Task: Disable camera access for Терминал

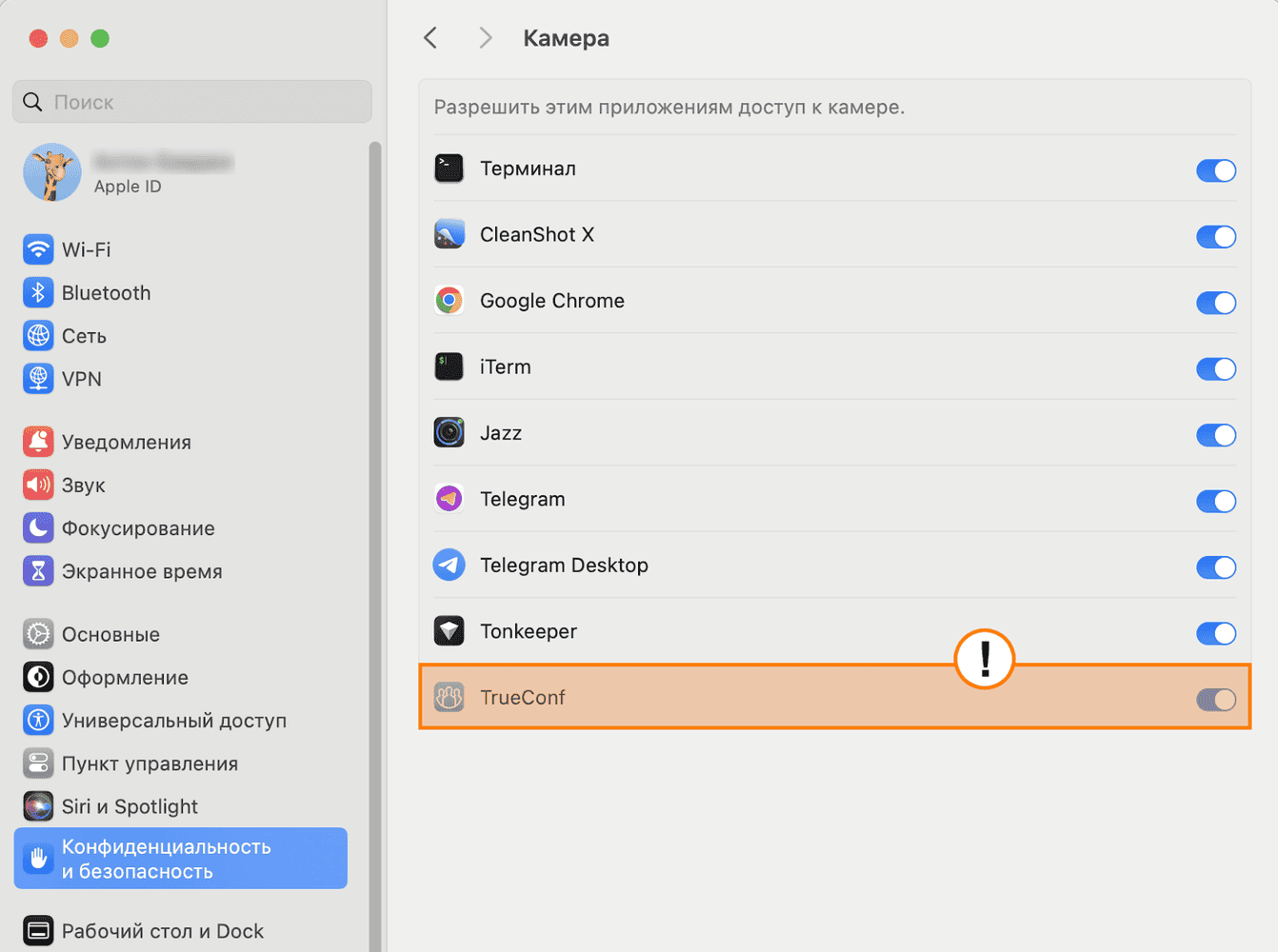Action: [x=1216, y=170]
